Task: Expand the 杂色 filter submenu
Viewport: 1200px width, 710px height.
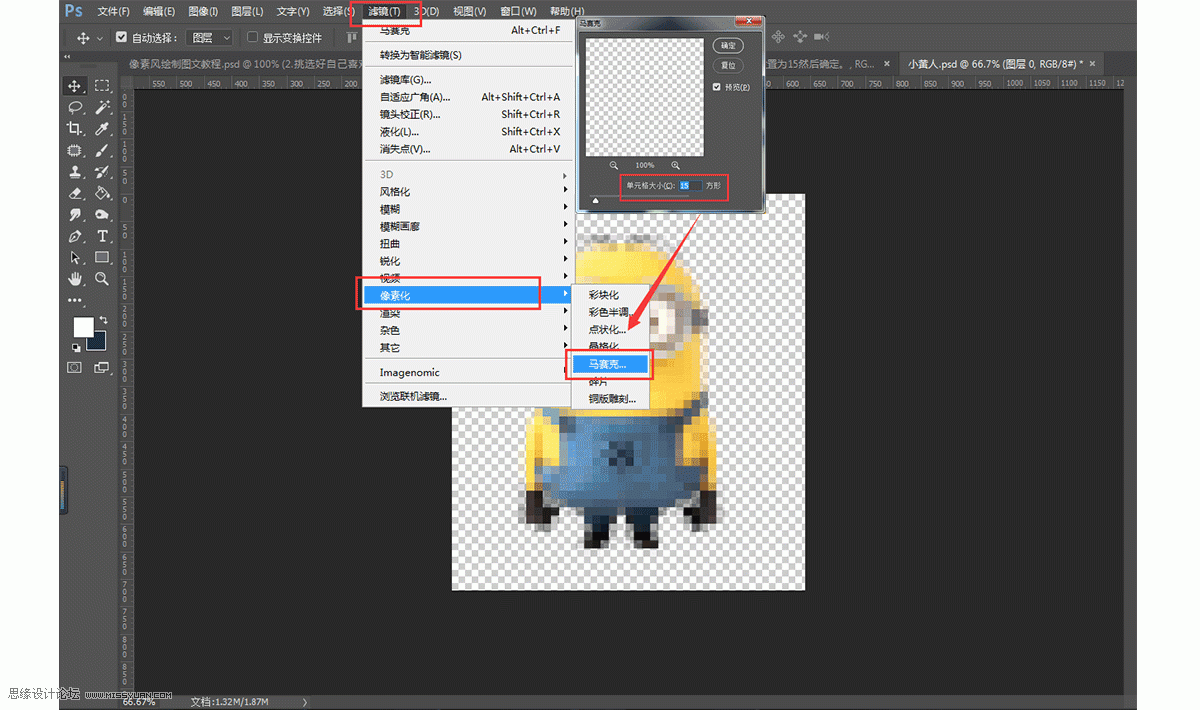Action: point(468,330)
